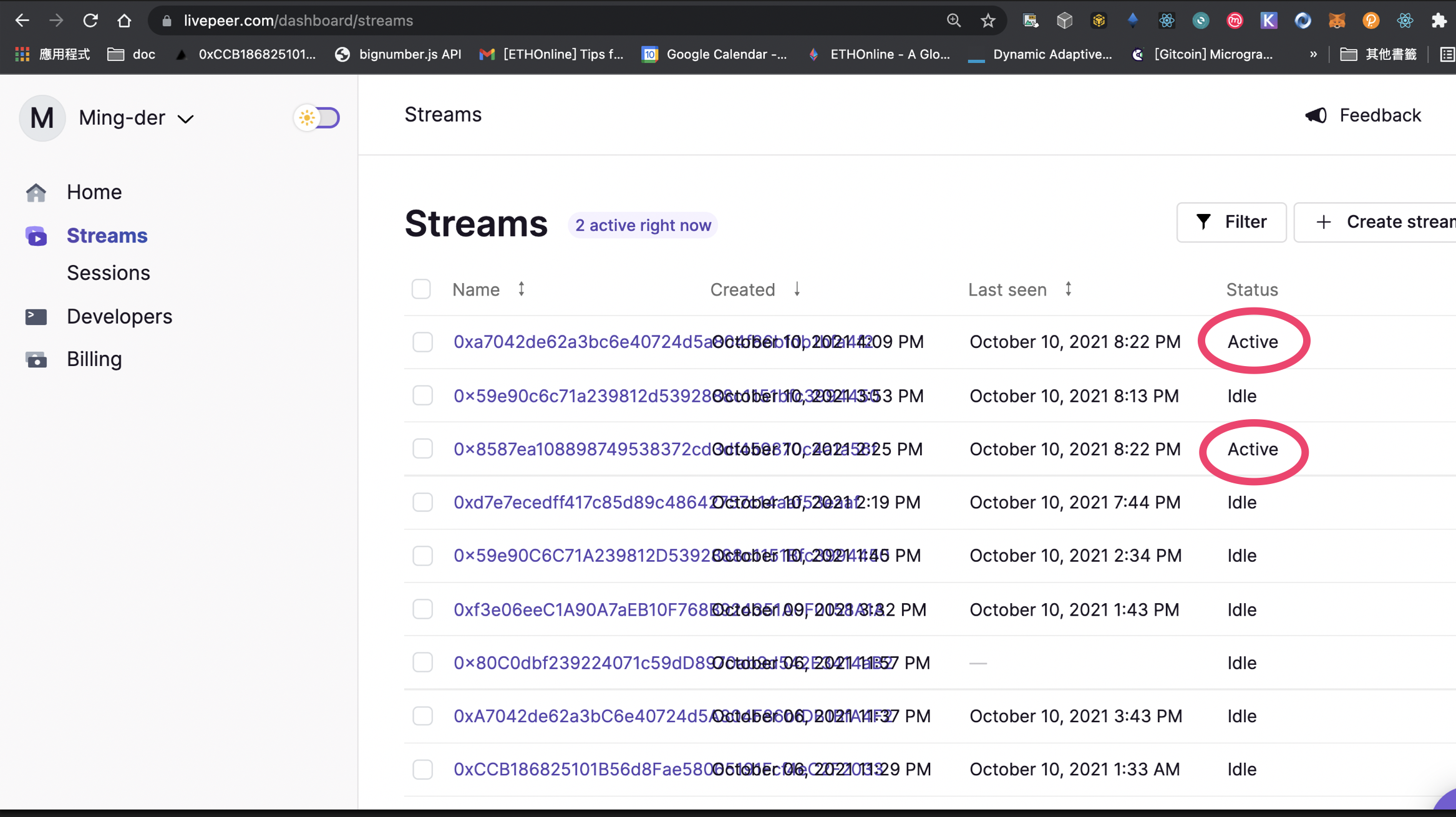
Task: Click the Home house icon in sidebar
Action: pos(36,193)
